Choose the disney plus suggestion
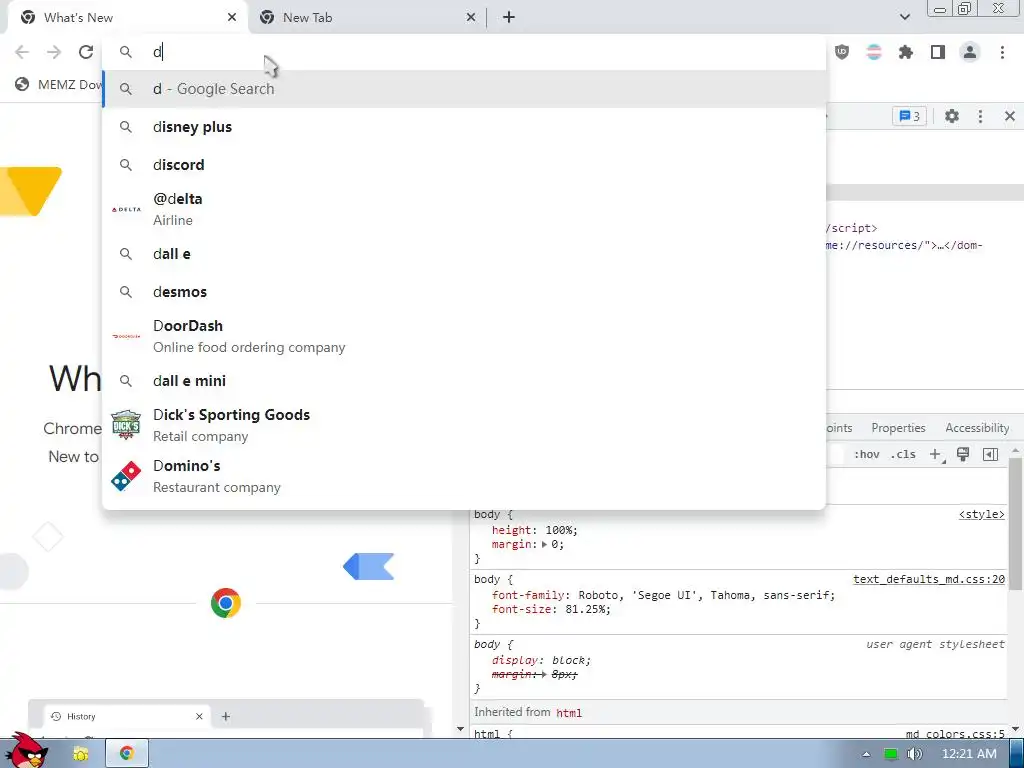 click(464, 127)
